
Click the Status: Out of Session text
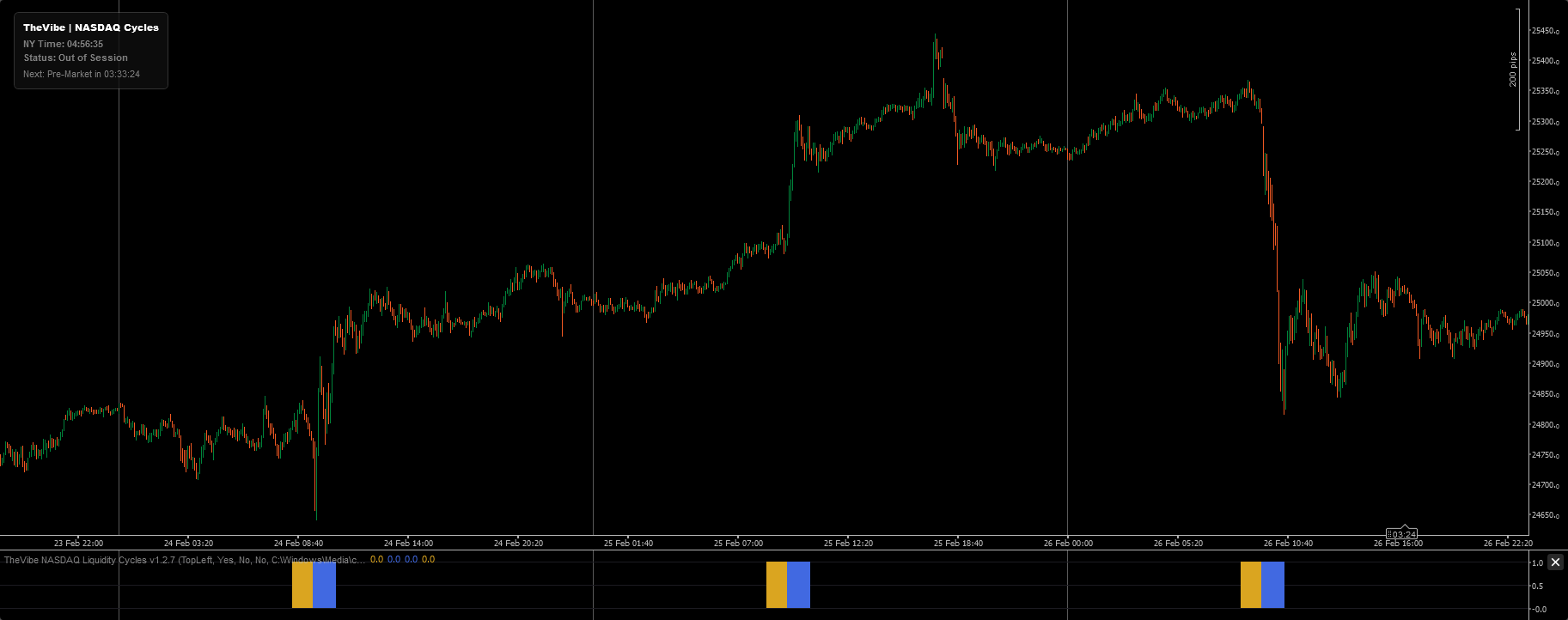click(76, 58)
